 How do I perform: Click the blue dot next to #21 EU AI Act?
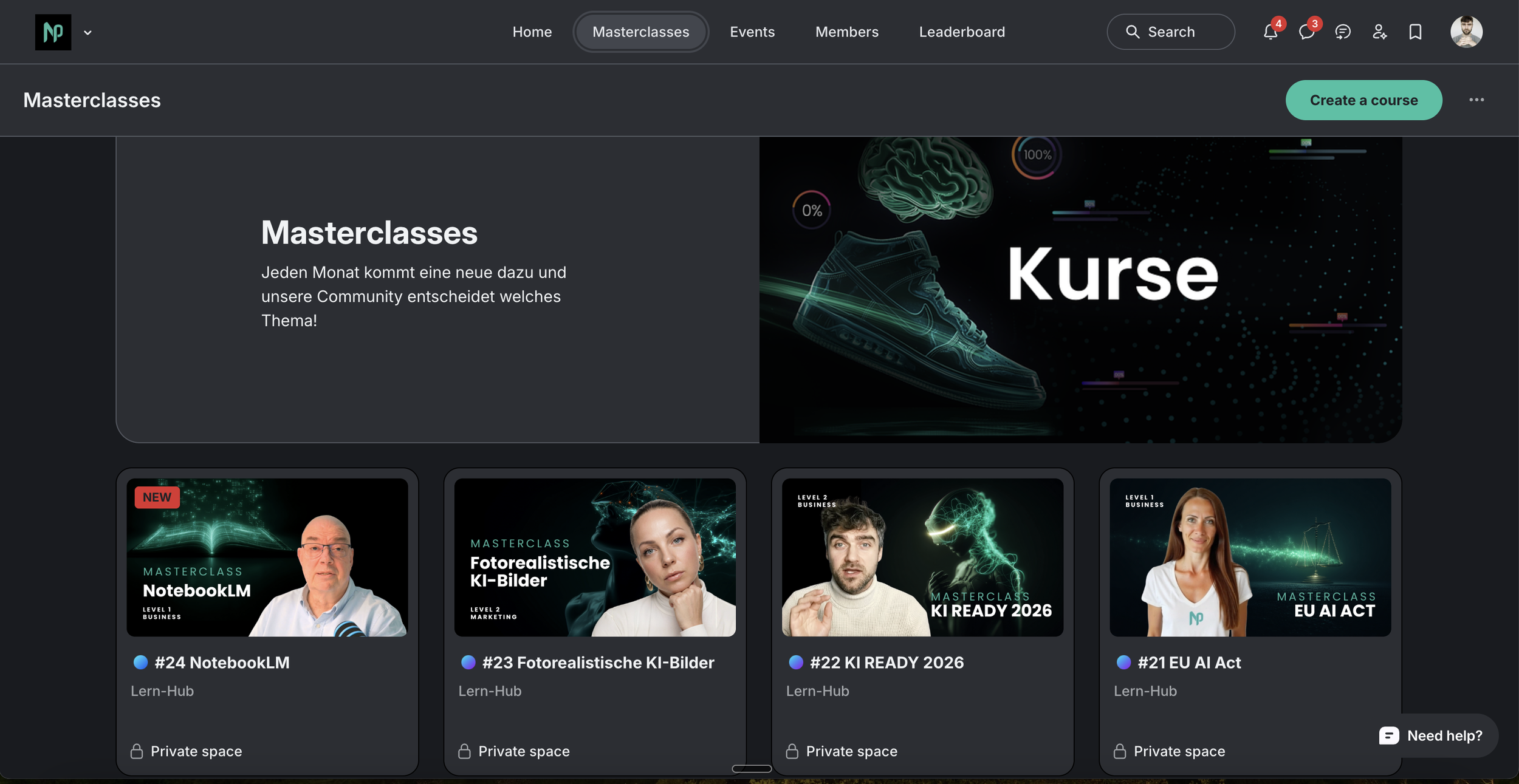[x=1123, y=663]
